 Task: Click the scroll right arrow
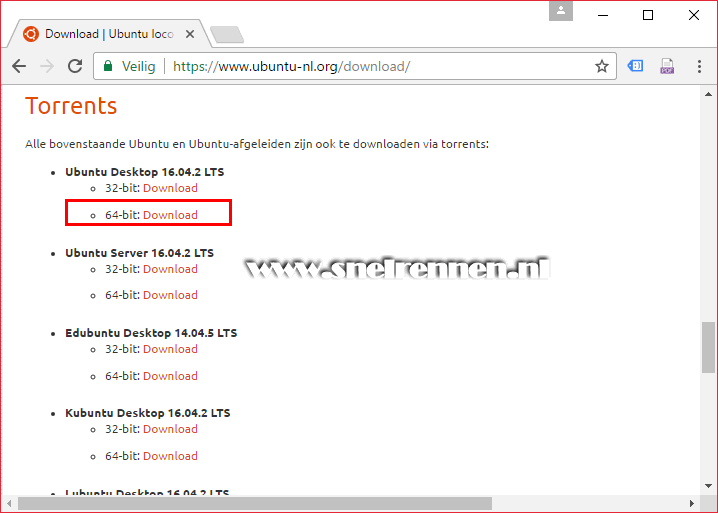tap(691, 503)
